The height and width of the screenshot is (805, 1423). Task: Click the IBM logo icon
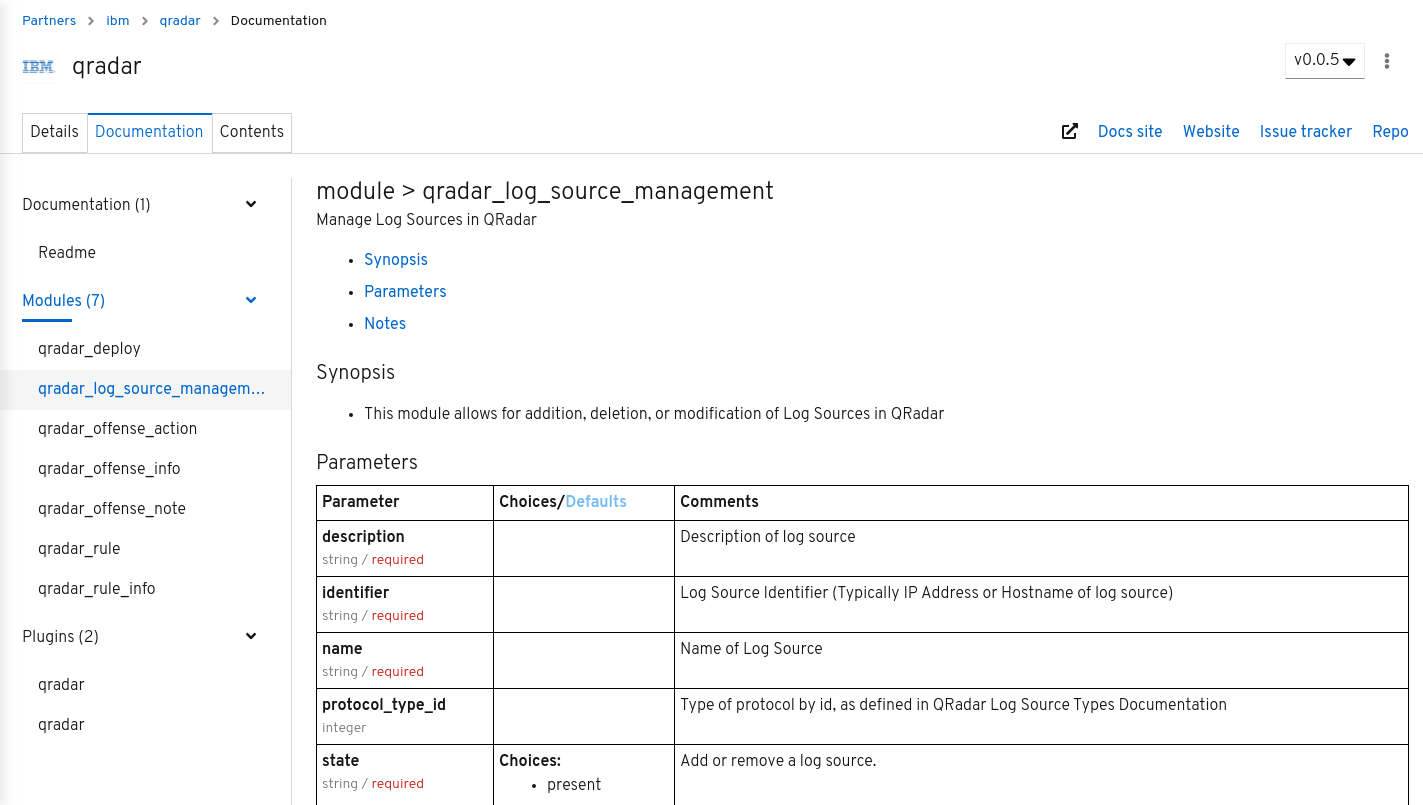[x=38, y=67]
